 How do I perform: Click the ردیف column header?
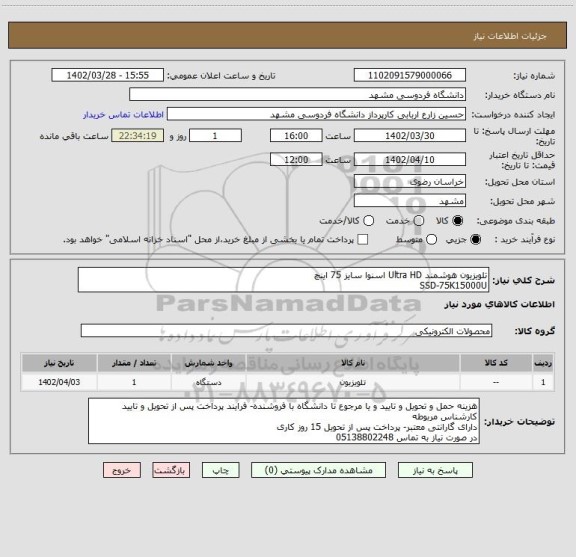[x=543, y=363]
